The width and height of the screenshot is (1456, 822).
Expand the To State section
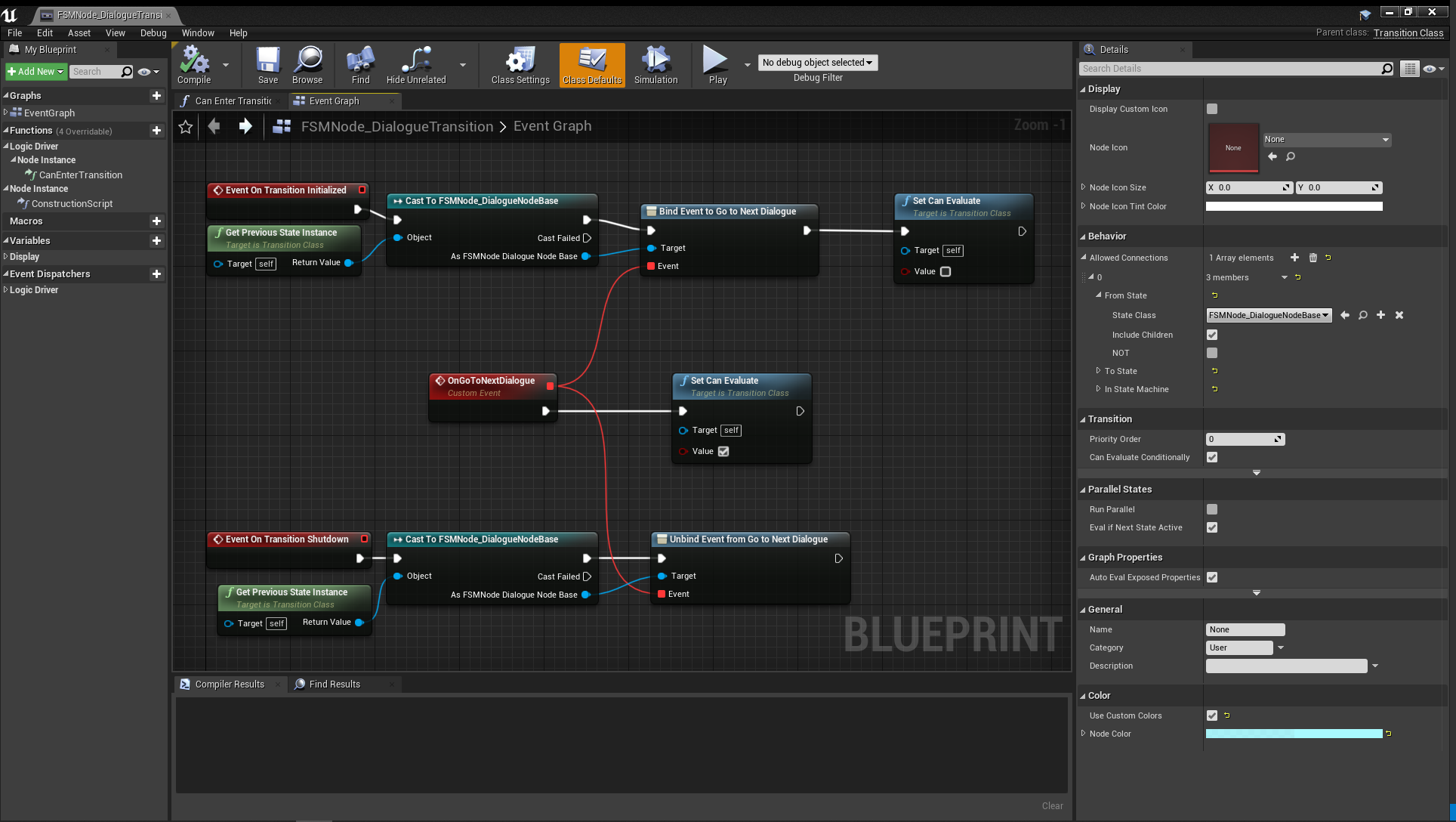click(x=1099, y=371)
